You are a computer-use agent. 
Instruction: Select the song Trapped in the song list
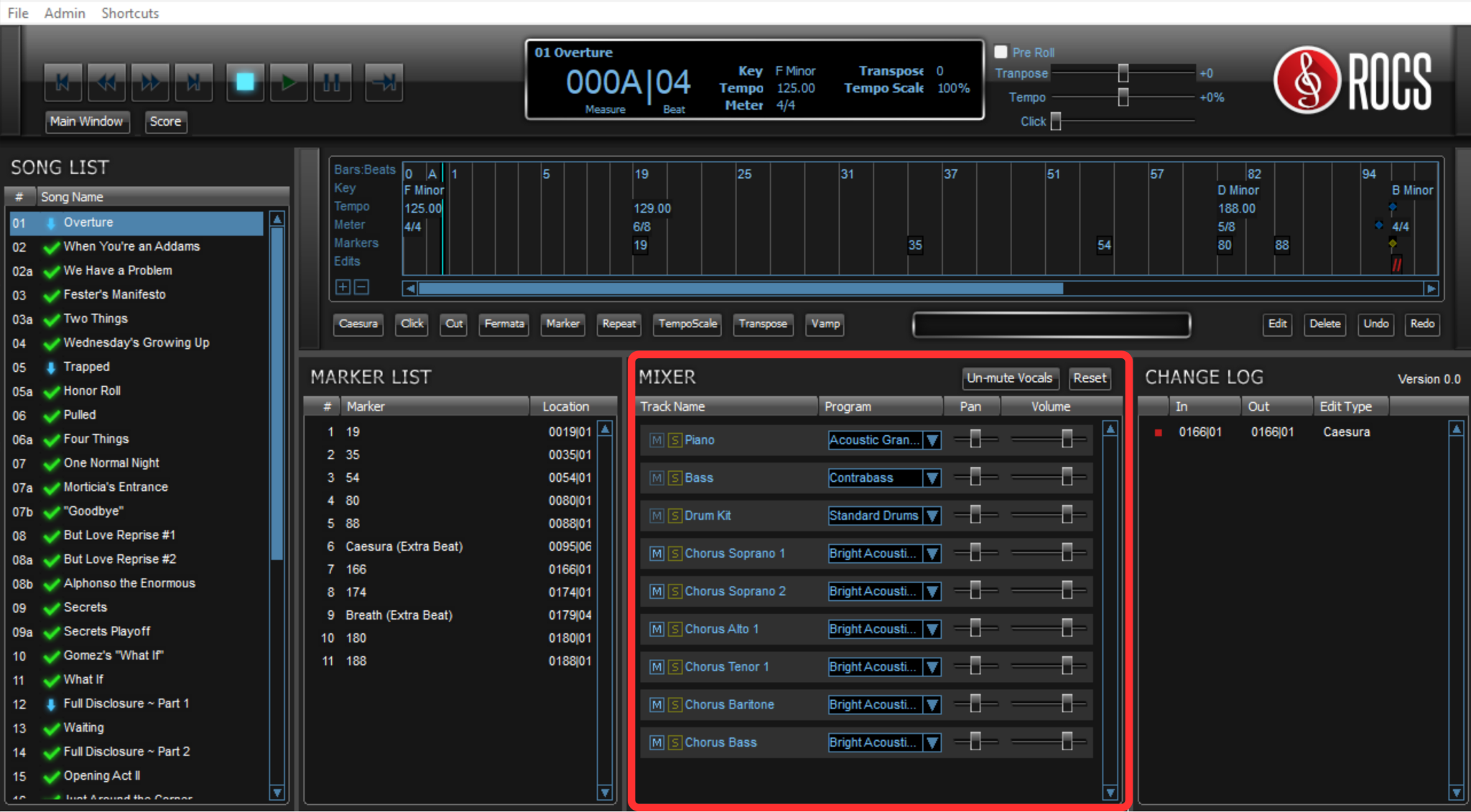[86, 367]
